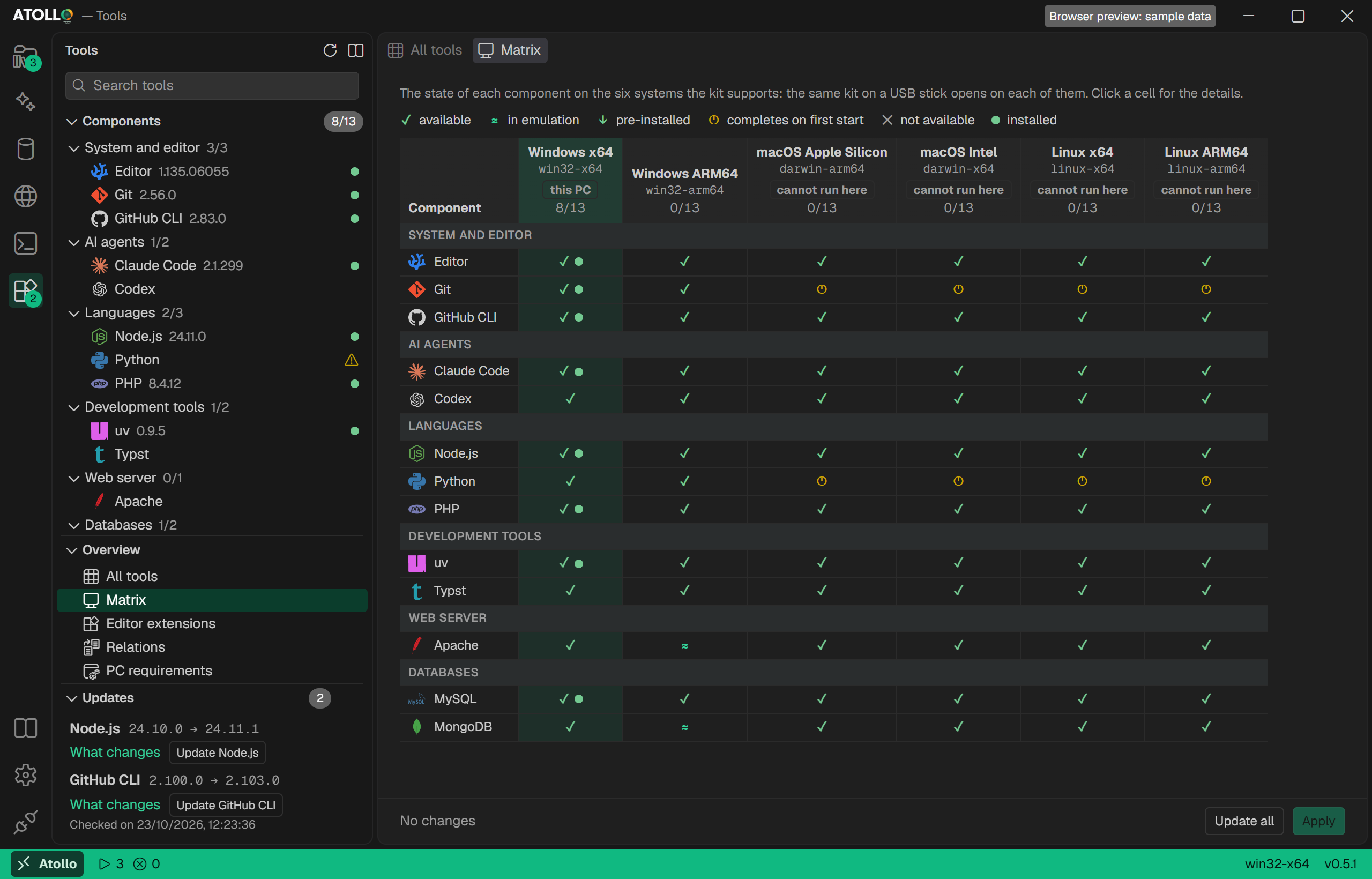The height and width of the screenshot is (879, 1372).
Task: Click the running count 3 in status bar
Action: (111, 863)
